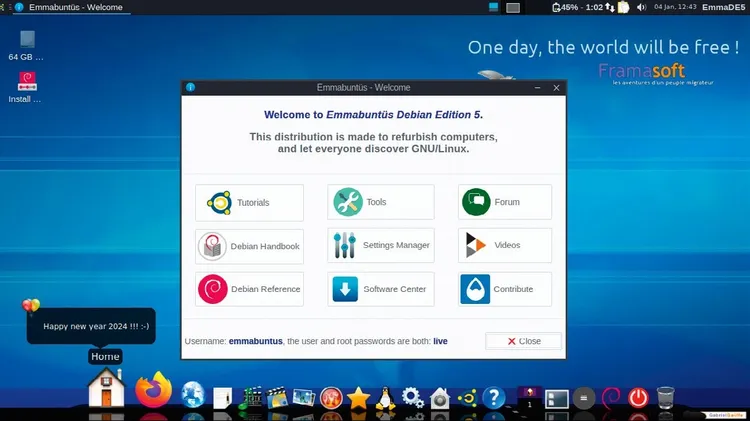Select the first blue workspace in panel

[x=493, y=7]
